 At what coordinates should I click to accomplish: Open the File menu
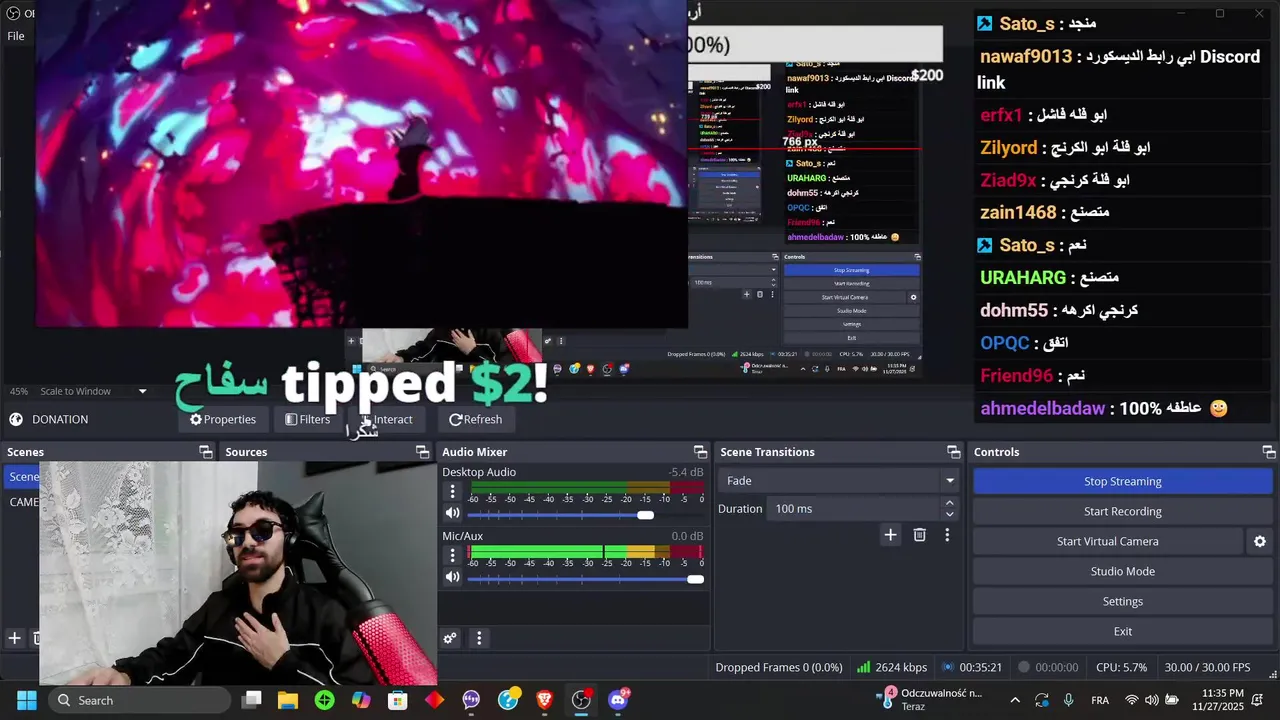pyautogui.click(x=16, y=36)
